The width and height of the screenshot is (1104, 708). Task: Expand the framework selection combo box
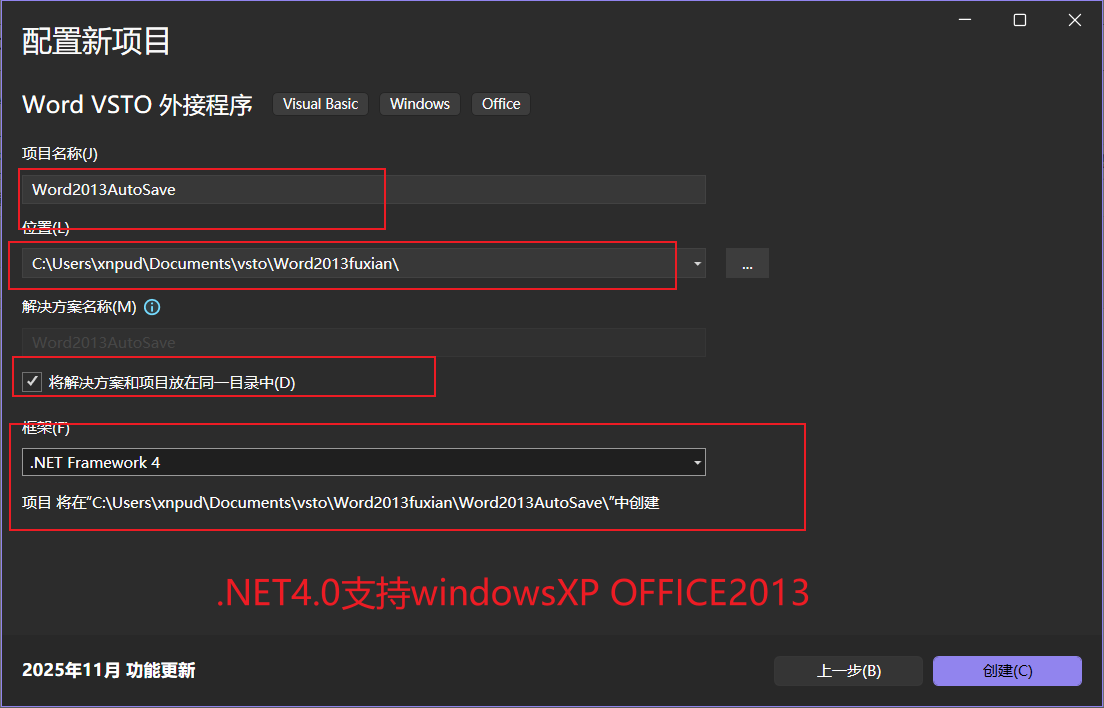tap(697, 462)
